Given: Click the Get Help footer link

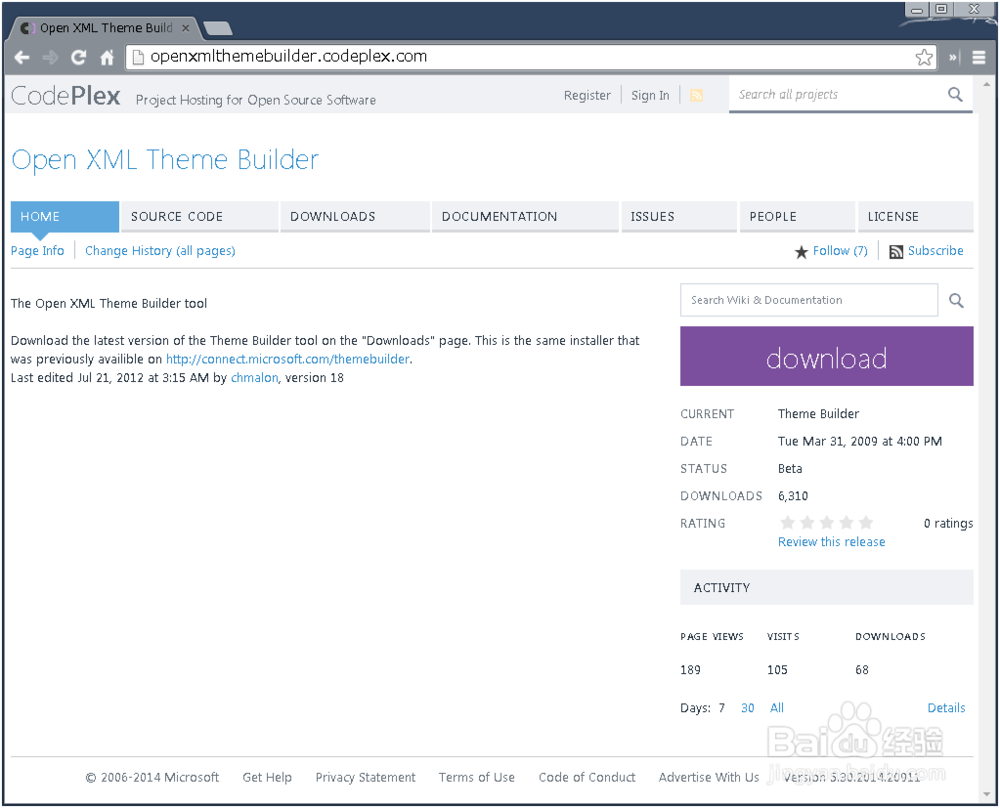Looking at the screenshot, I should 267,777.
